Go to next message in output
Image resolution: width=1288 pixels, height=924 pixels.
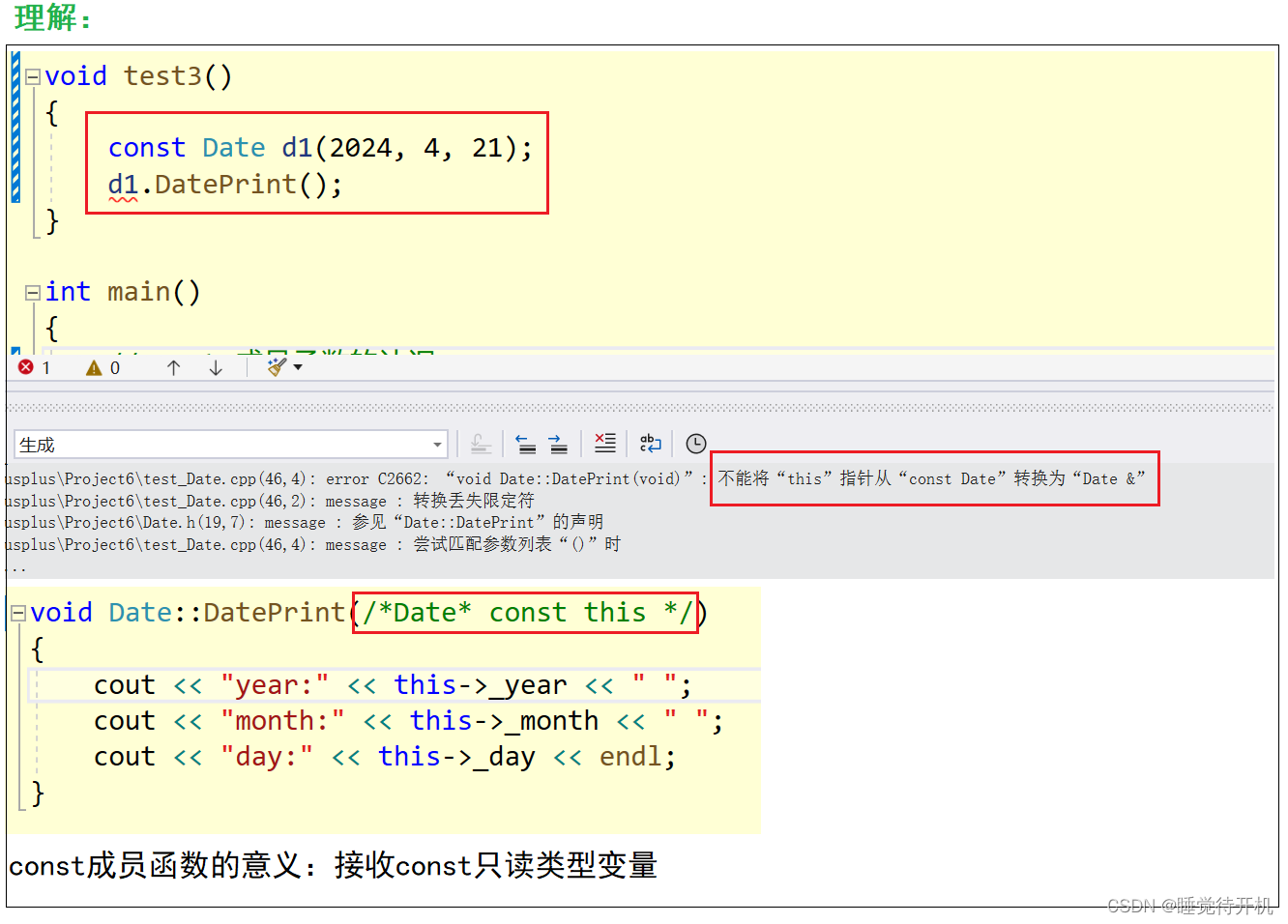[x=558, y=444]
